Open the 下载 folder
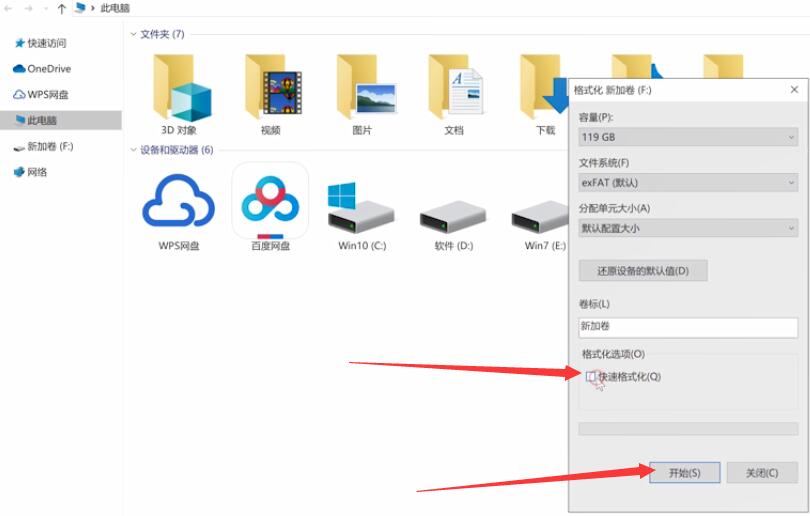Image resolution: width=810 pixels, height=516 pixels. point(543,94)
